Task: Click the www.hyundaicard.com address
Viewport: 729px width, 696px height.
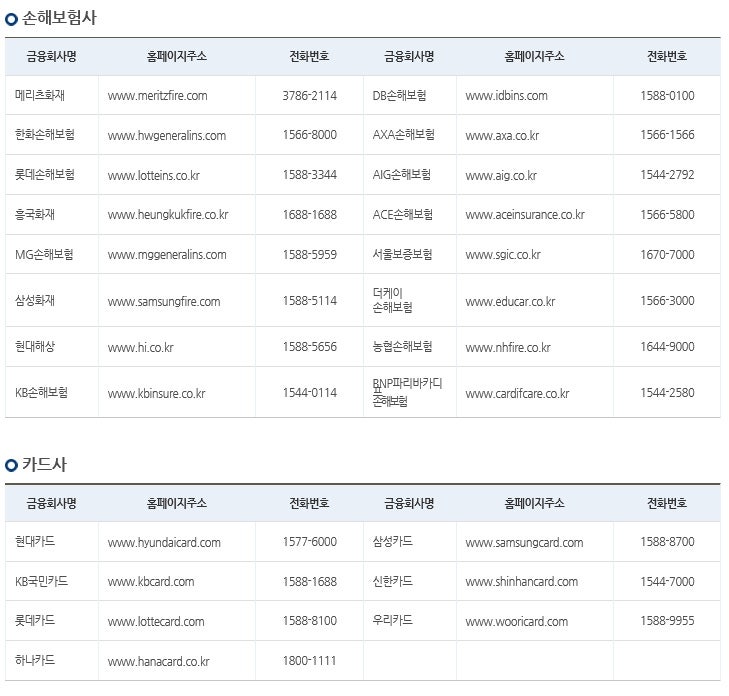Action: (x=164, y=543)
